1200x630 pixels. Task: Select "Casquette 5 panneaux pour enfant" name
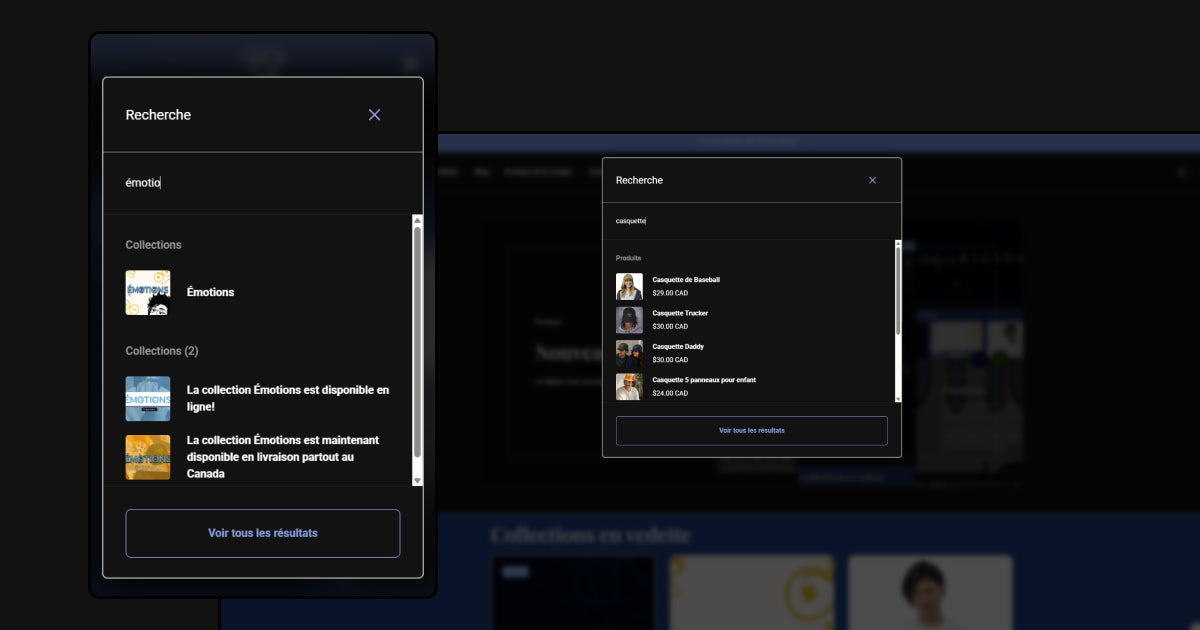(x=706, y=380)
